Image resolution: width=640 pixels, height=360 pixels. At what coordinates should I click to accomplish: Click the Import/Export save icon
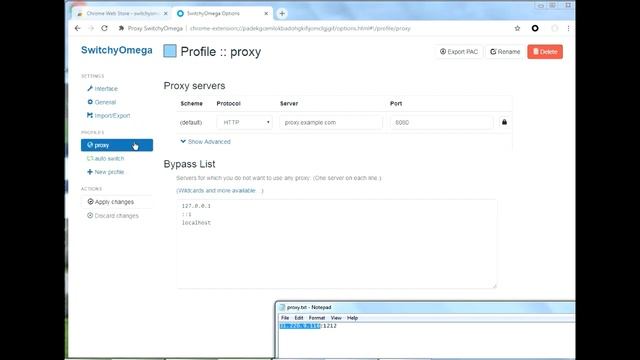pyautogui.click(x=90, y=115)
